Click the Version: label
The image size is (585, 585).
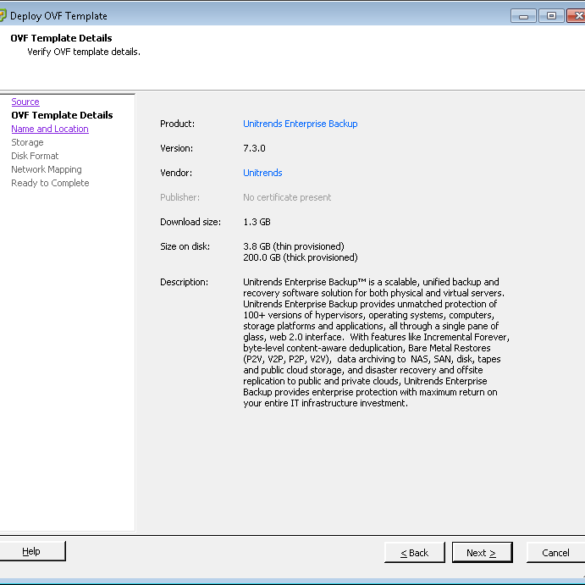(176, 148)
